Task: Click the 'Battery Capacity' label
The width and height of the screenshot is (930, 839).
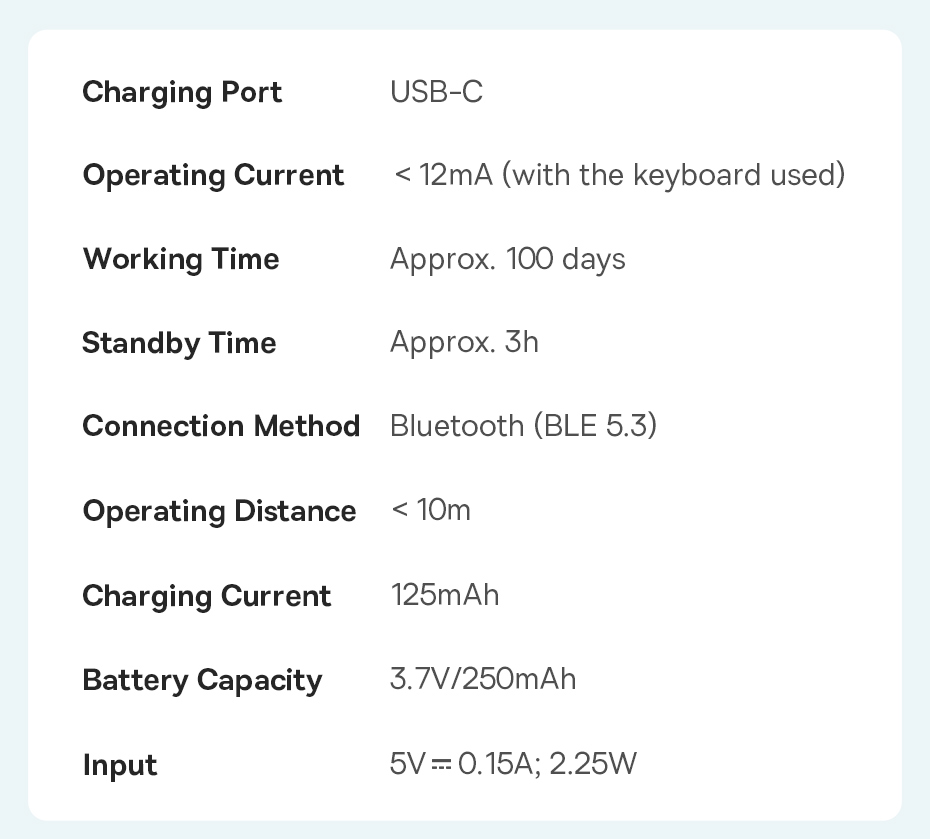Action: 202,680
